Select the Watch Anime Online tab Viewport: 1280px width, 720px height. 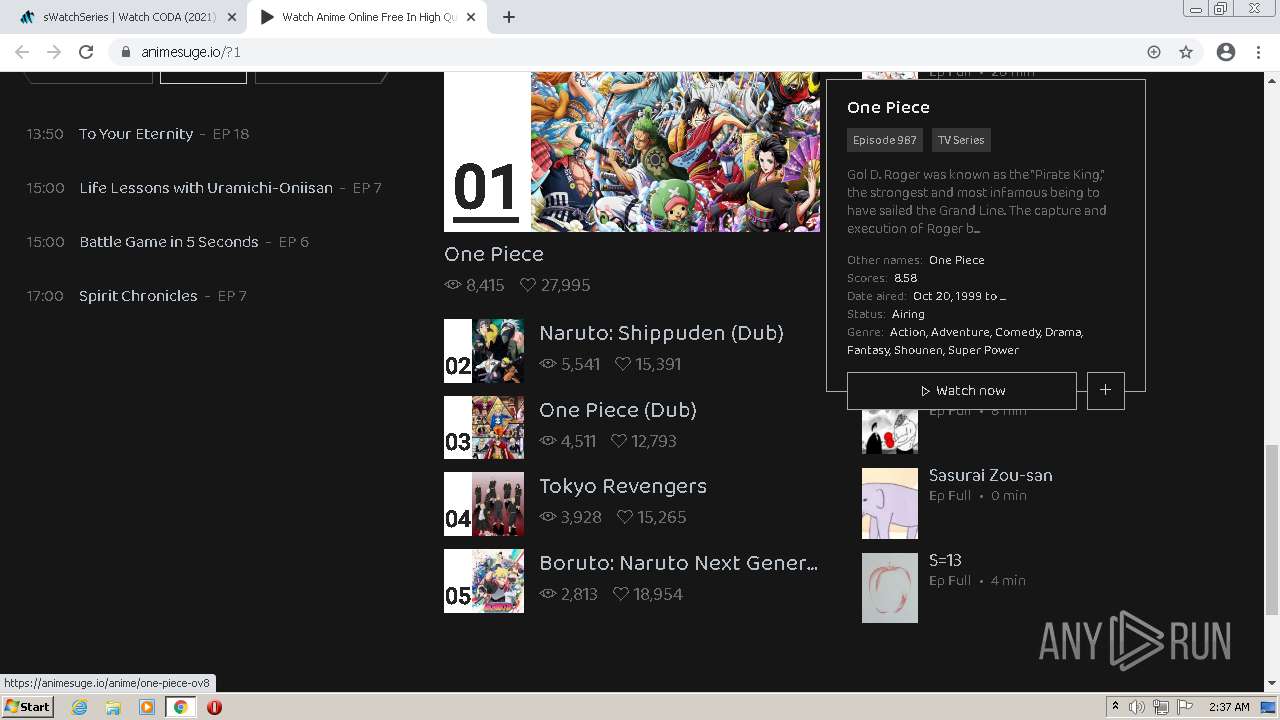point(368,17)
